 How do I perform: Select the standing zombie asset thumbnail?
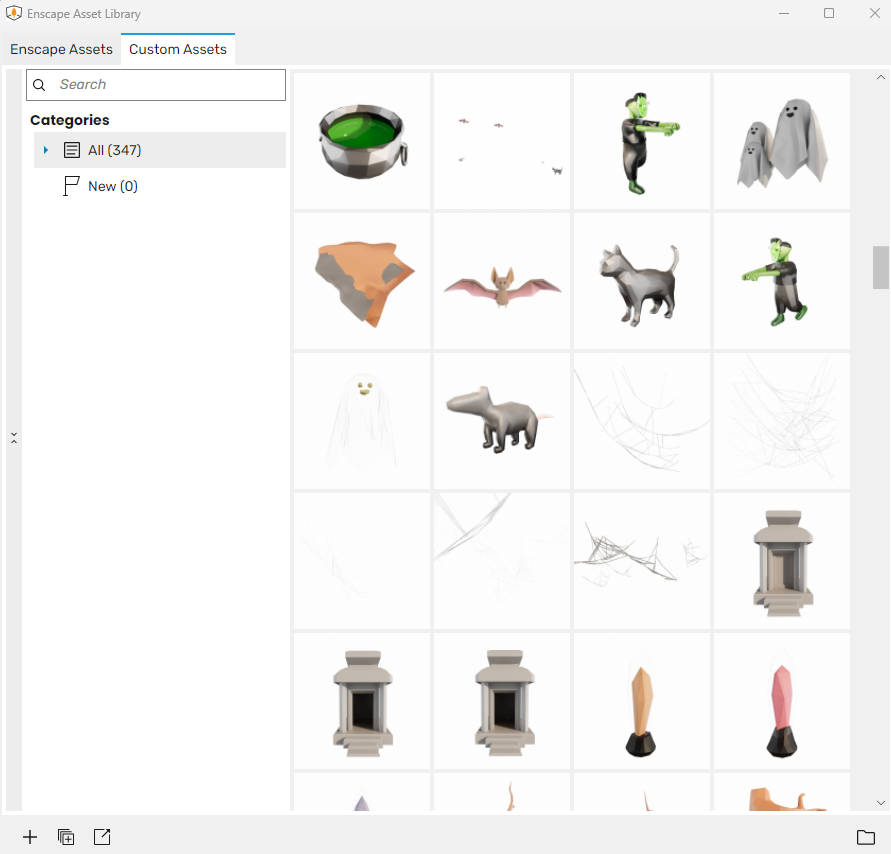click(641, 140)
